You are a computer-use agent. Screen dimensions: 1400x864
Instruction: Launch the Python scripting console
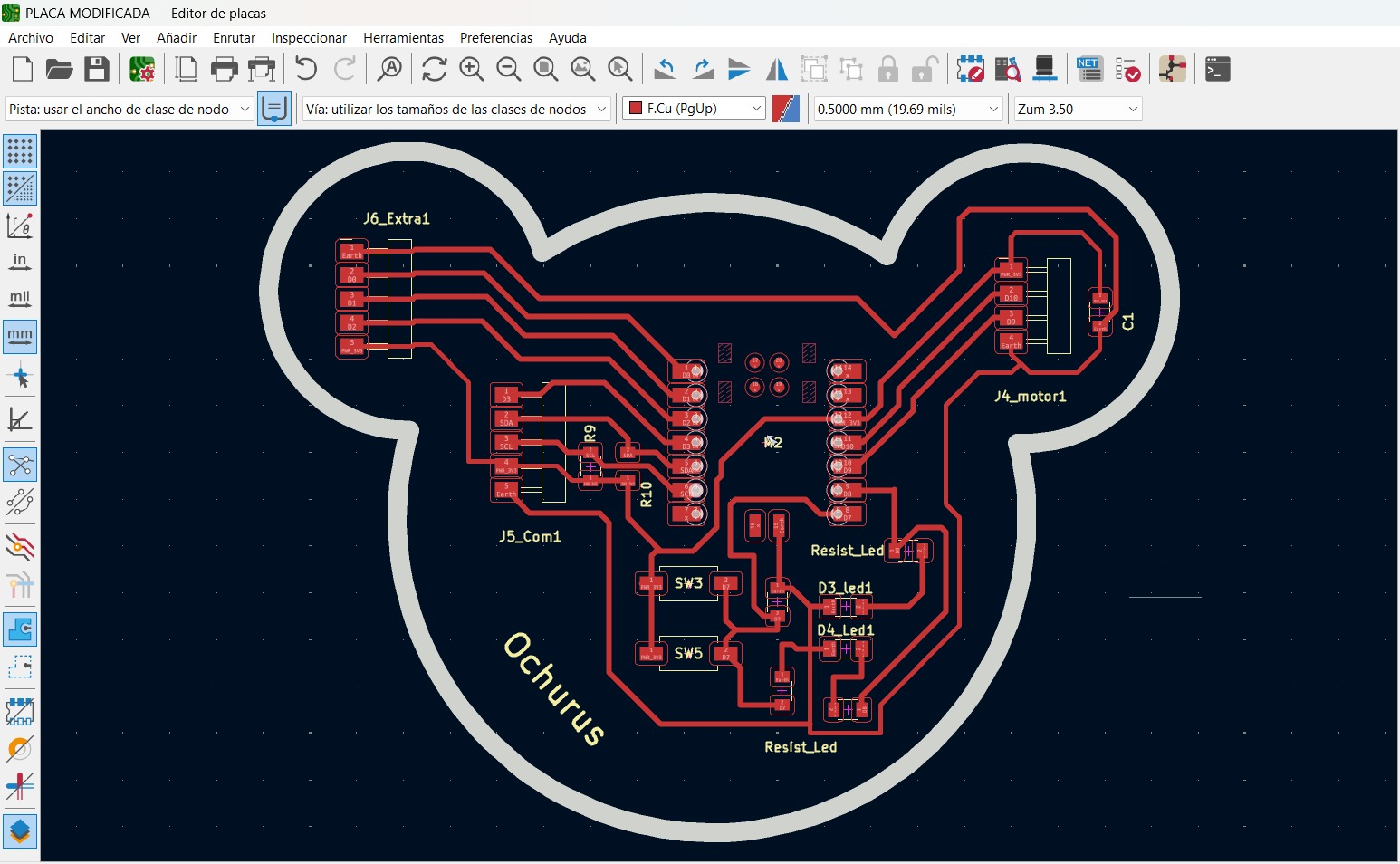pos(1218,69)
